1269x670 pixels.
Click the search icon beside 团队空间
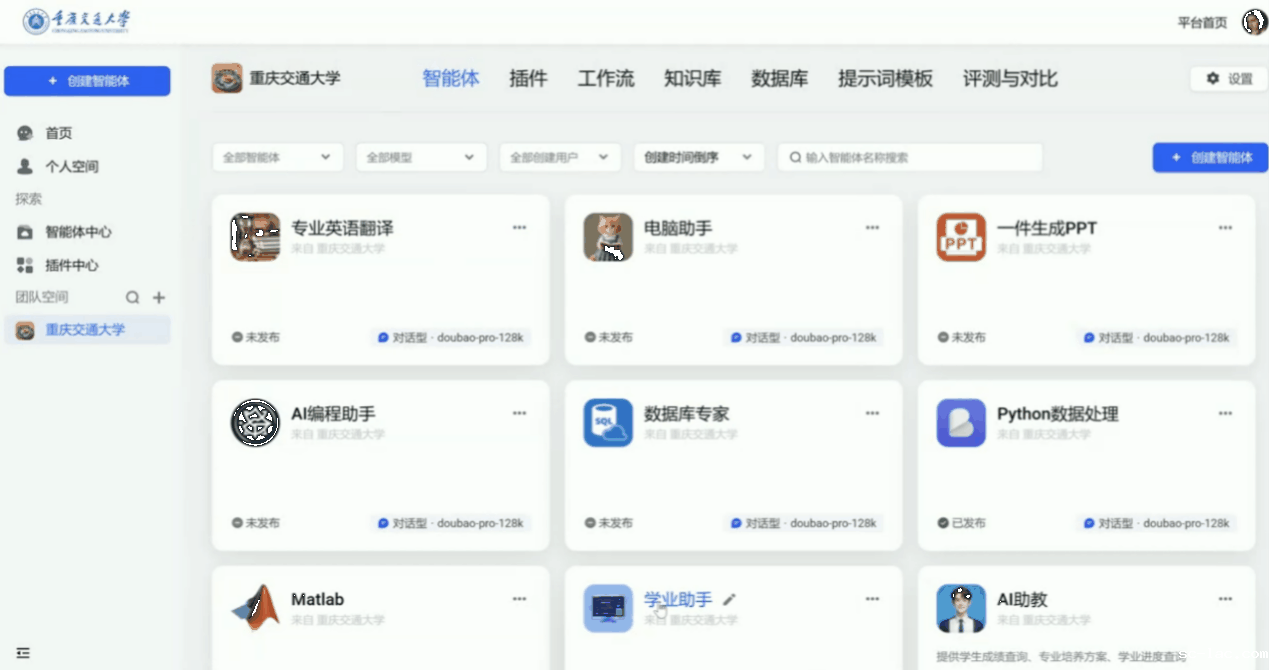click(x=132, y=298)
